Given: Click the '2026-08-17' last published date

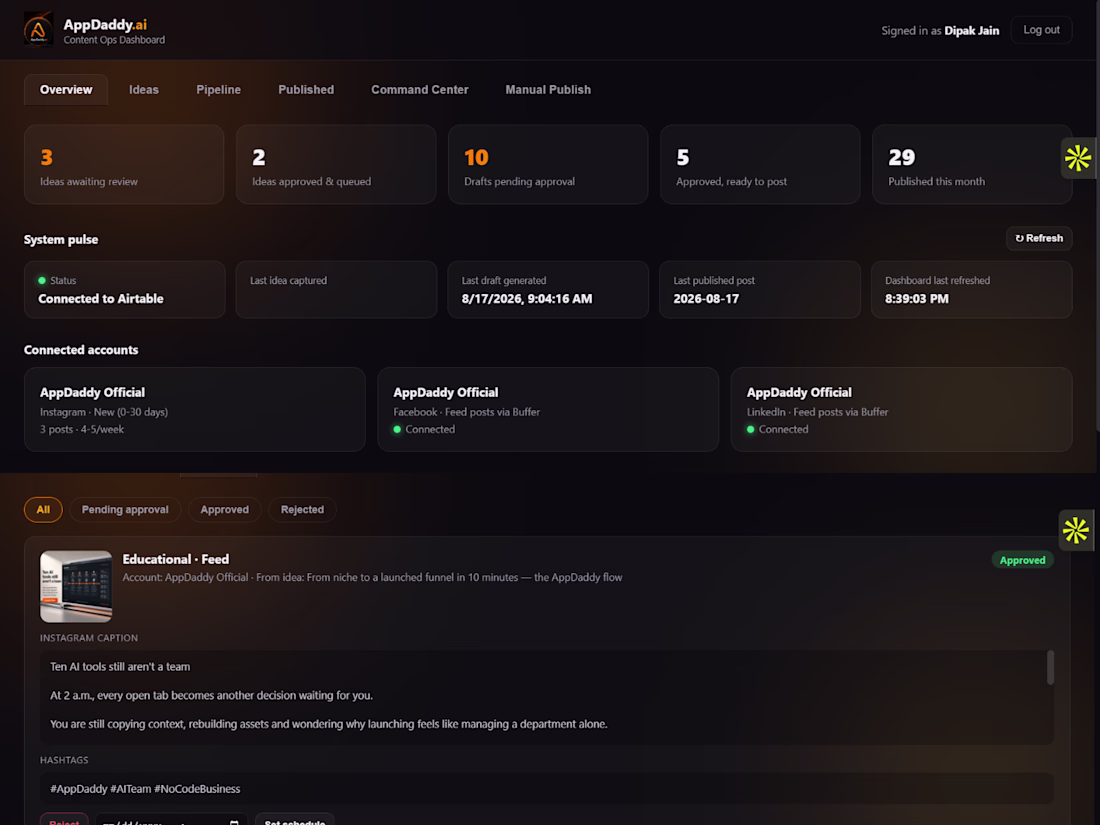Looking at the screenshot, I should [x=706, y=299].
